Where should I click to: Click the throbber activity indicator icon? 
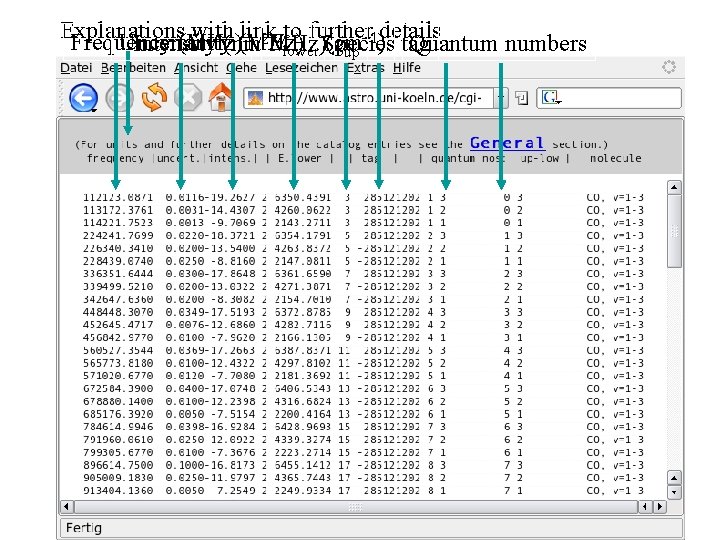pos(669,67)
